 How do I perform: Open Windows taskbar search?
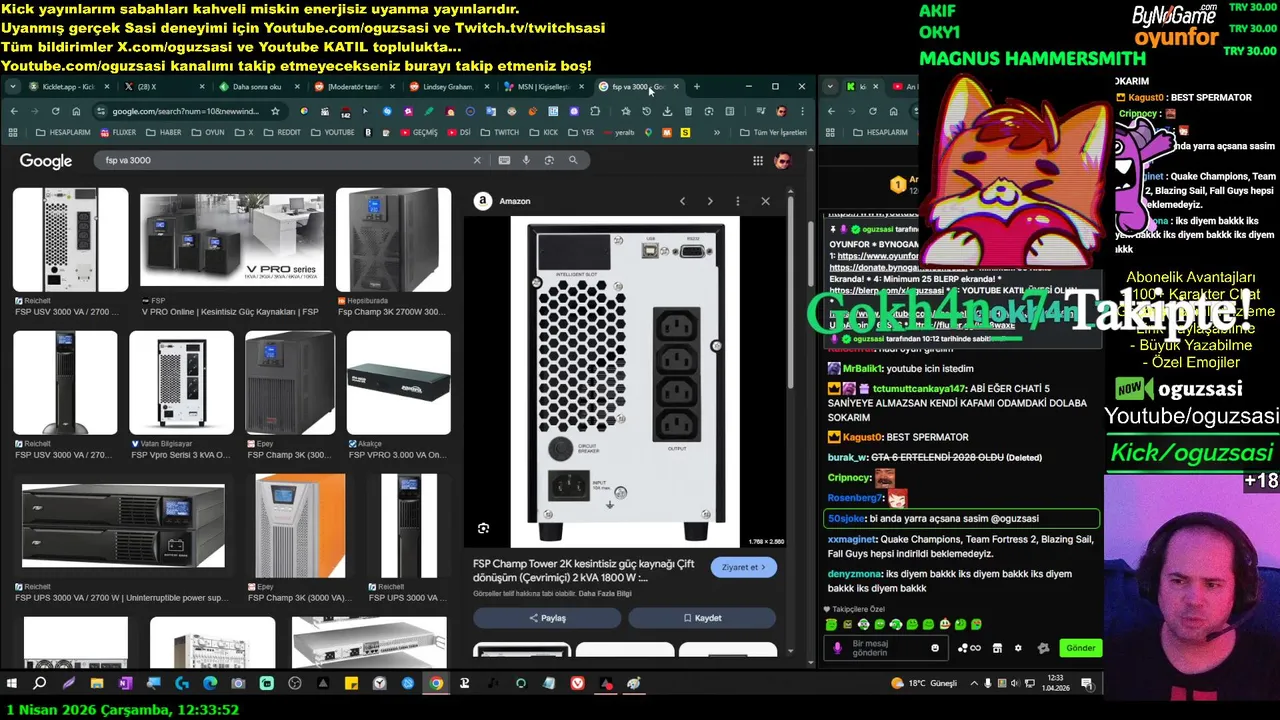pos(40,684)
